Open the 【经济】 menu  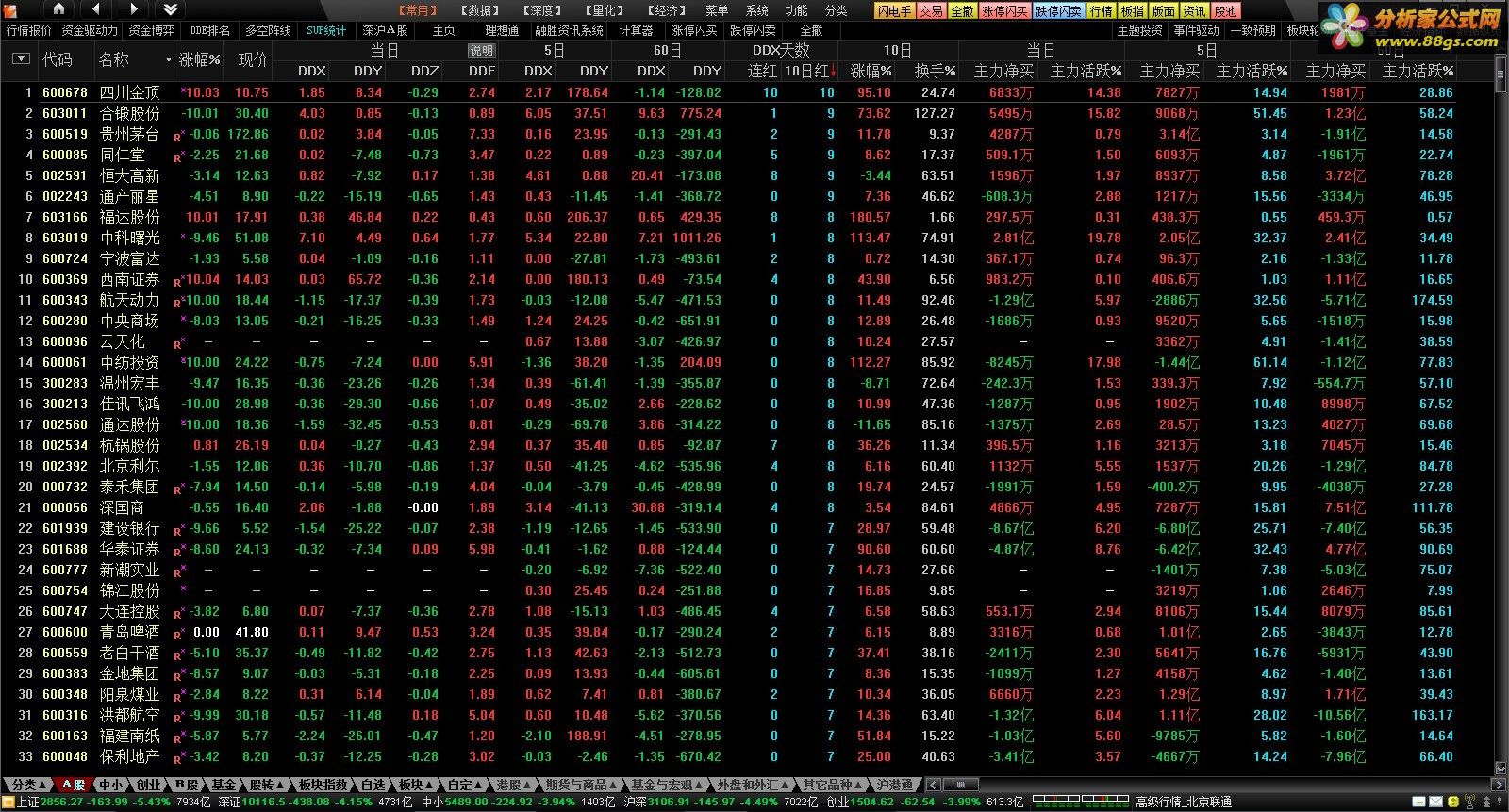665,10
